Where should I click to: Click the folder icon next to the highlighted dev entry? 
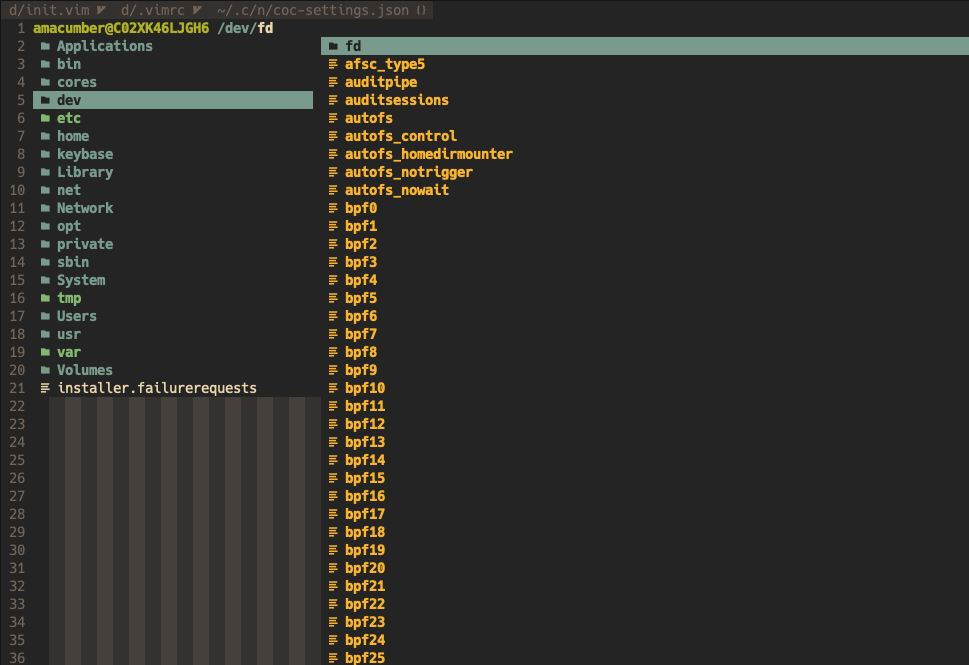(44, 100)
